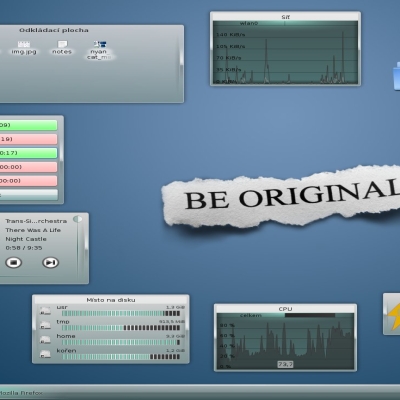Screen dimensions: 400x400
Task: Click the track title There Was A Life
Action: click(33, 230)
